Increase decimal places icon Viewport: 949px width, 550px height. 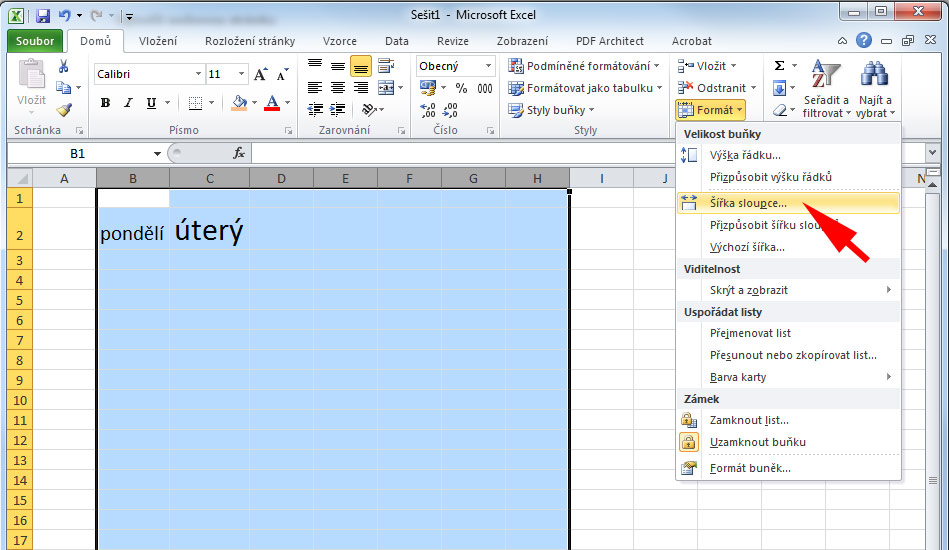click(x=429, y=110)
